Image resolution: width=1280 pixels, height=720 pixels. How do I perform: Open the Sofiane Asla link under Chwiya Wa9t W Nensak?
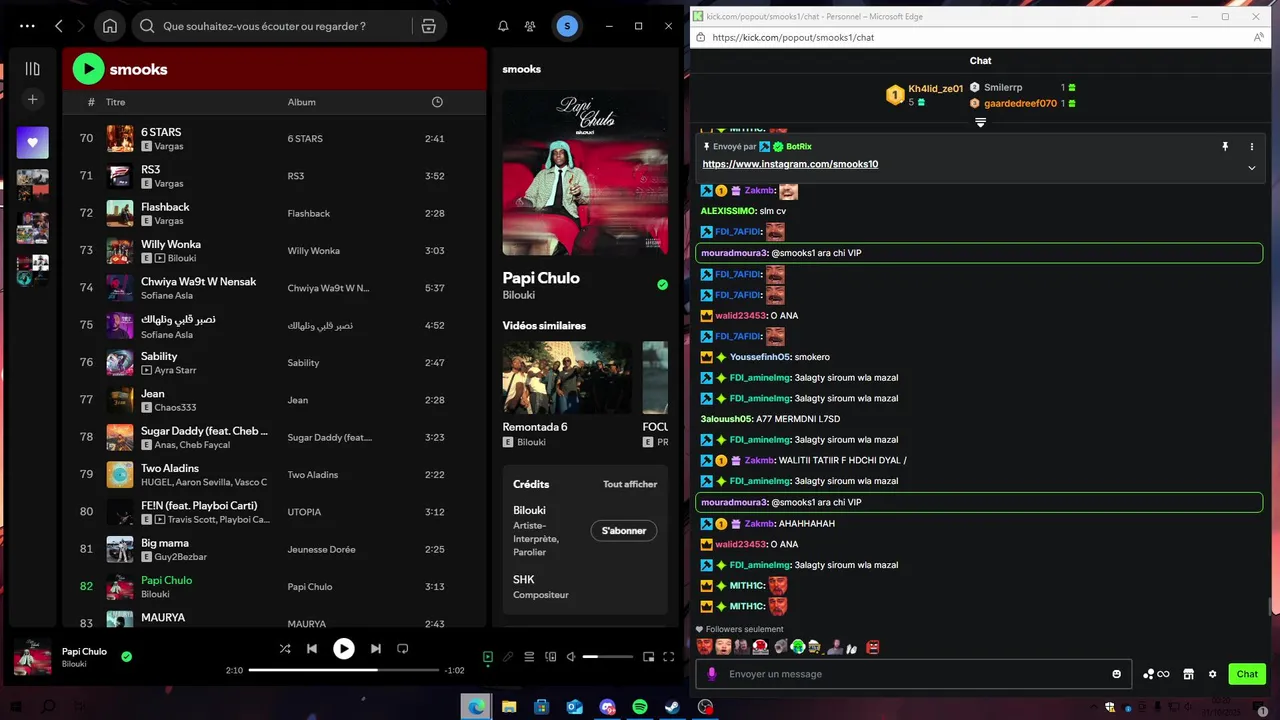(167, 296)
